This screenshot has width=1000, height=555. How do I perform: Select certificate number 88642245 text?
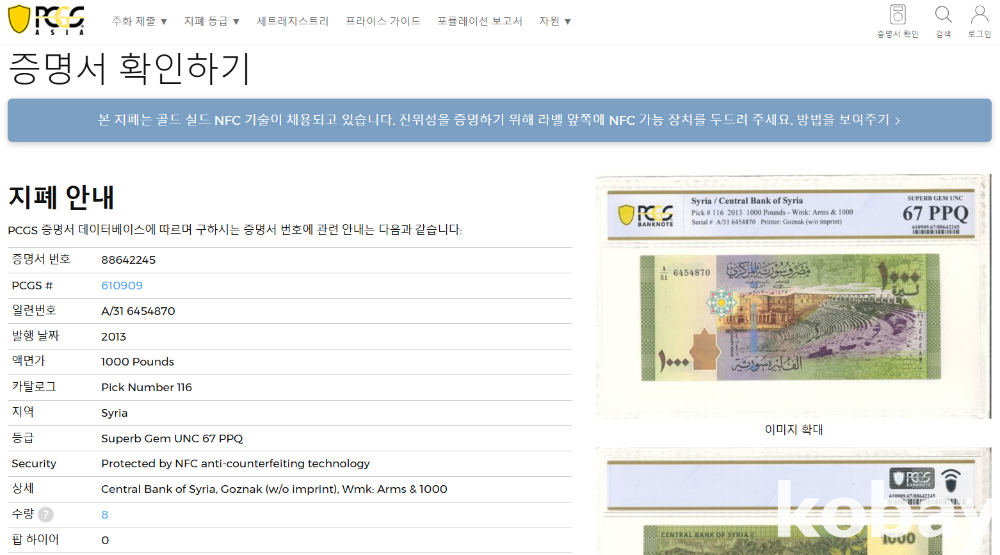pyautogui.click(x=128, y=260)
